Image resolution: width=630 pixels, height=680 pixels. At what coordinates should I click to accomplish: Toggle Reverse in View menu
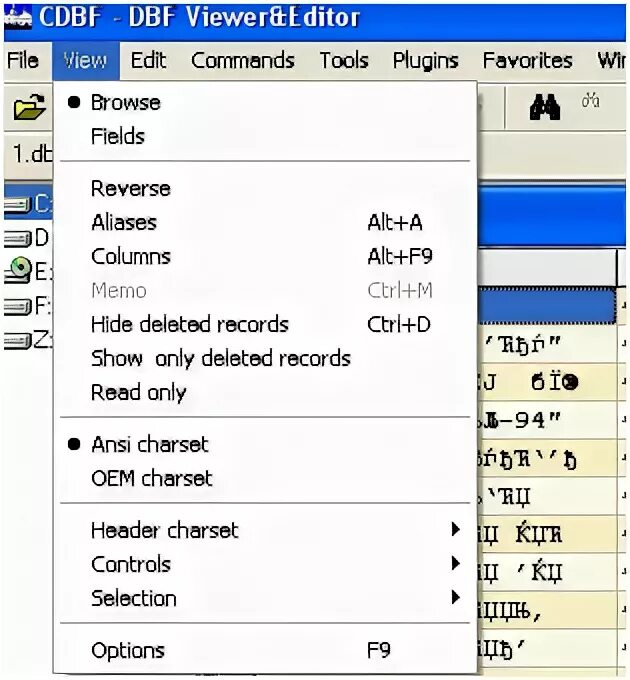pos(265,189)
